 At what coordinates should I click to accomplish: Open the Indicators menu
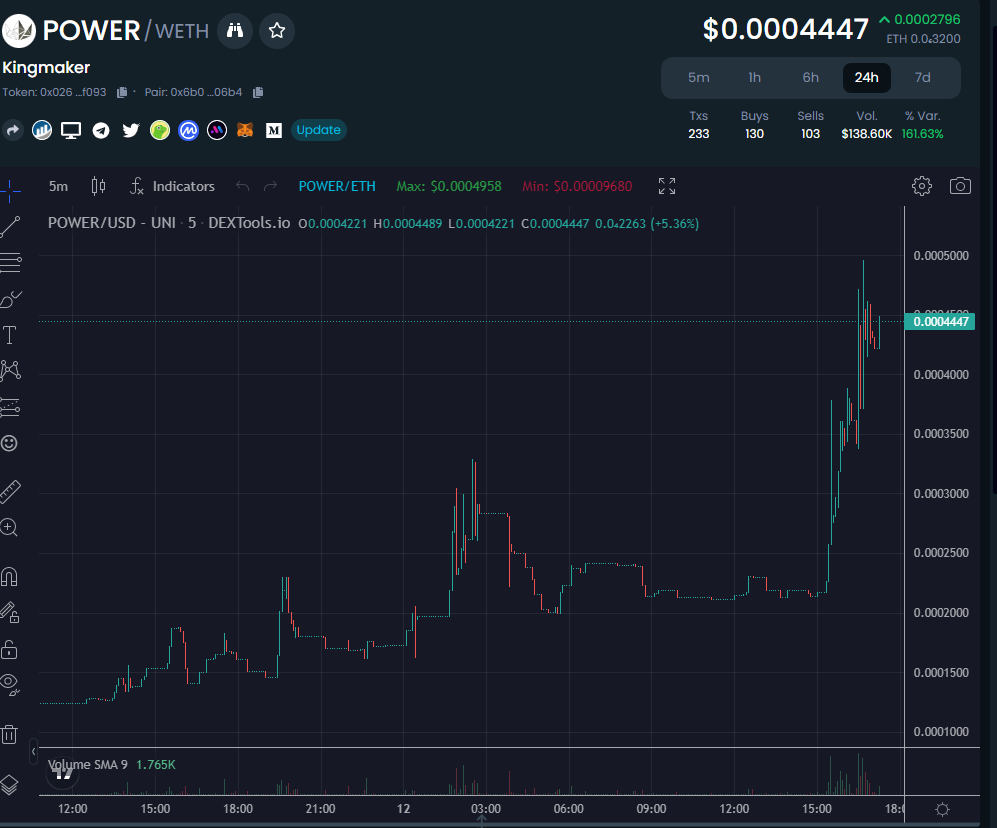pyautogui.click(x=172, y=186)
